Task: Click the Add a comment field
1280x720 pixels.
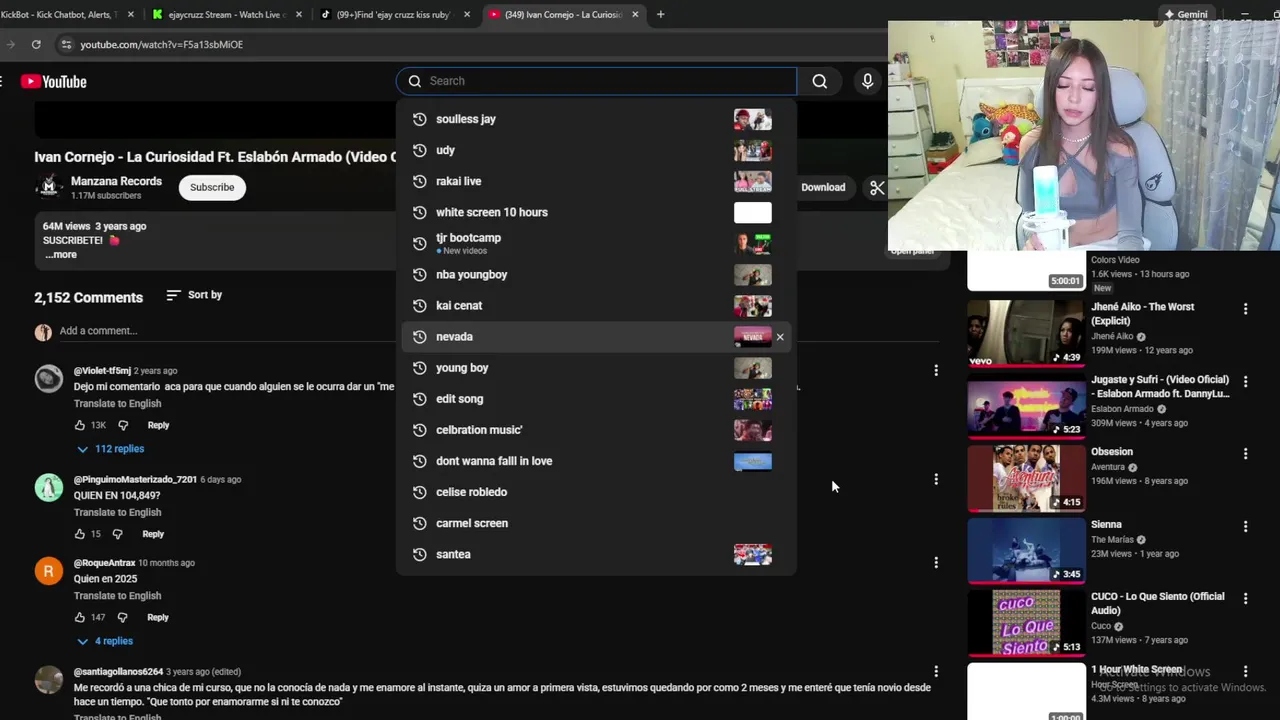Action: [98, 331]
